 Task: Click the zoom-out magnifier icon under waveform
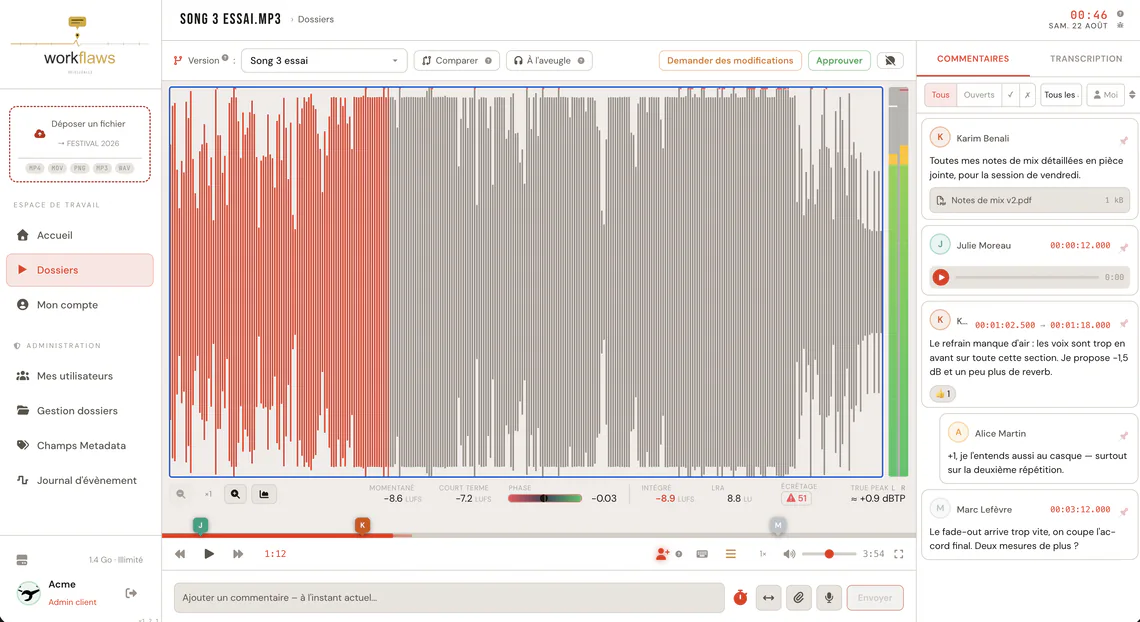(x=181, y=494)
